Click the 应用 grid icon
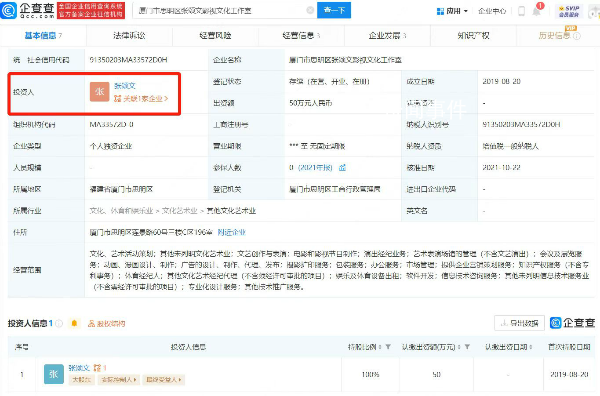Image resolution: width=600 pixels, height=396 pixels. [440, 11]
